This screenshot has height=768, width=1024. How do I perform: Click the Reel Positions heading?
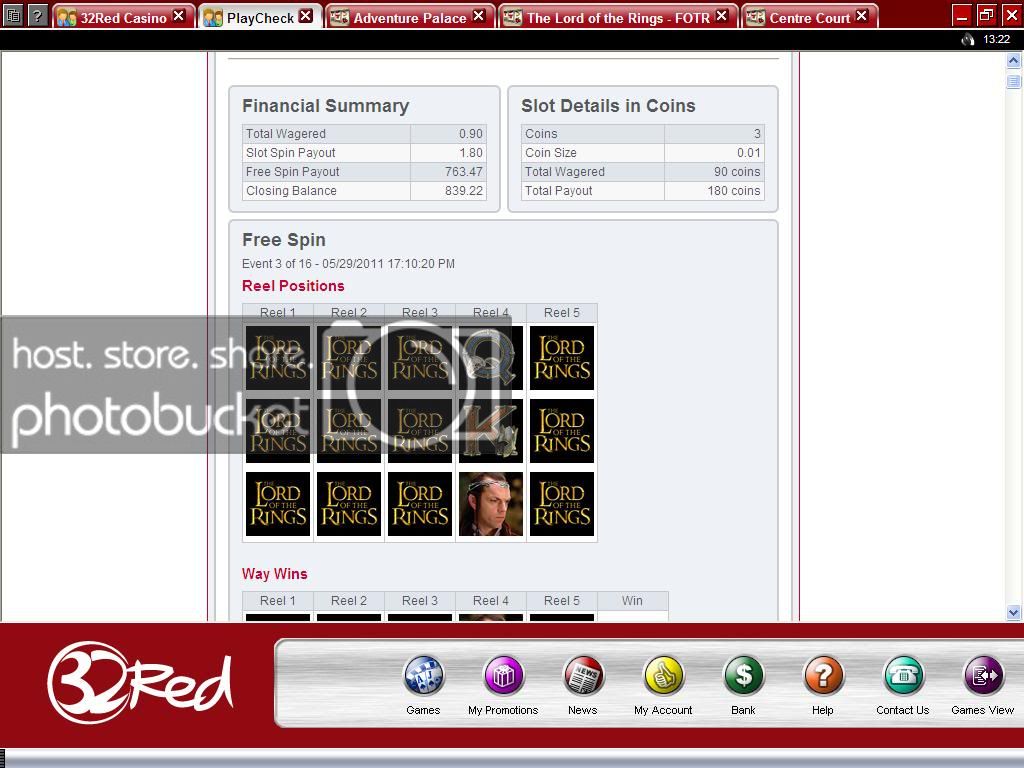[293, 286]
